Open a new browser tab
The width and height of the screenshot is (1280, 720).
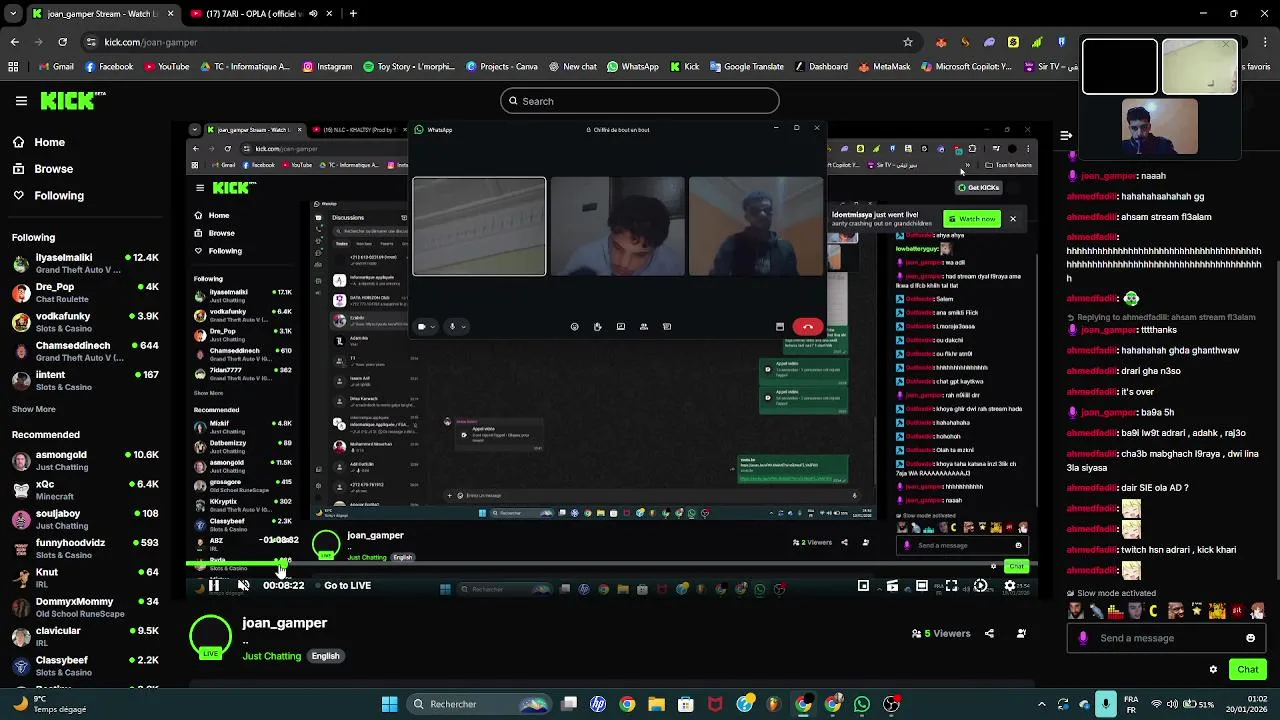click(x=353, y=14)
